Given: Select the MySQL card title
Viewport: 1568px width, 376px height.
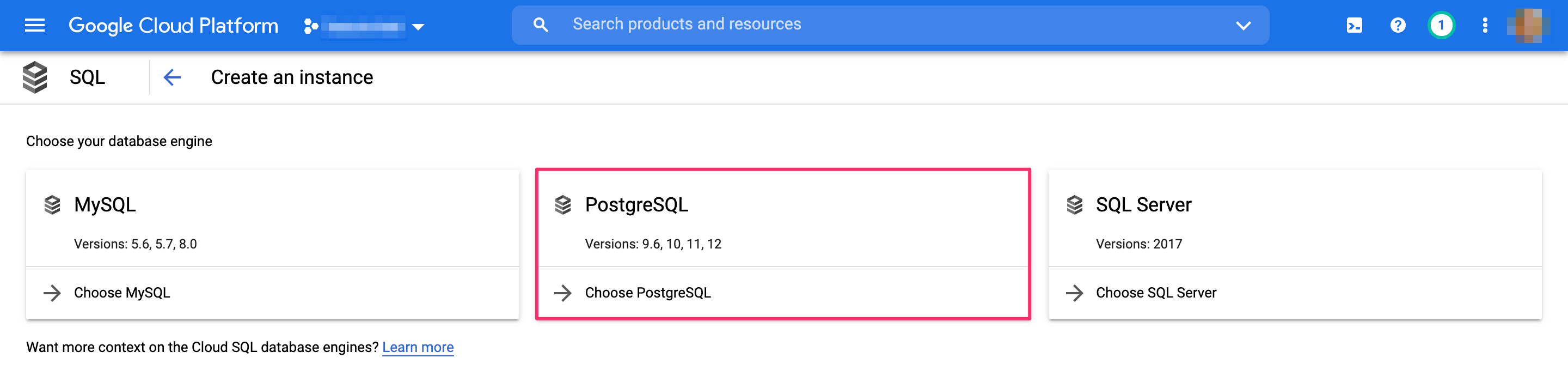Looking at the screenshot, I should (105, 205).
